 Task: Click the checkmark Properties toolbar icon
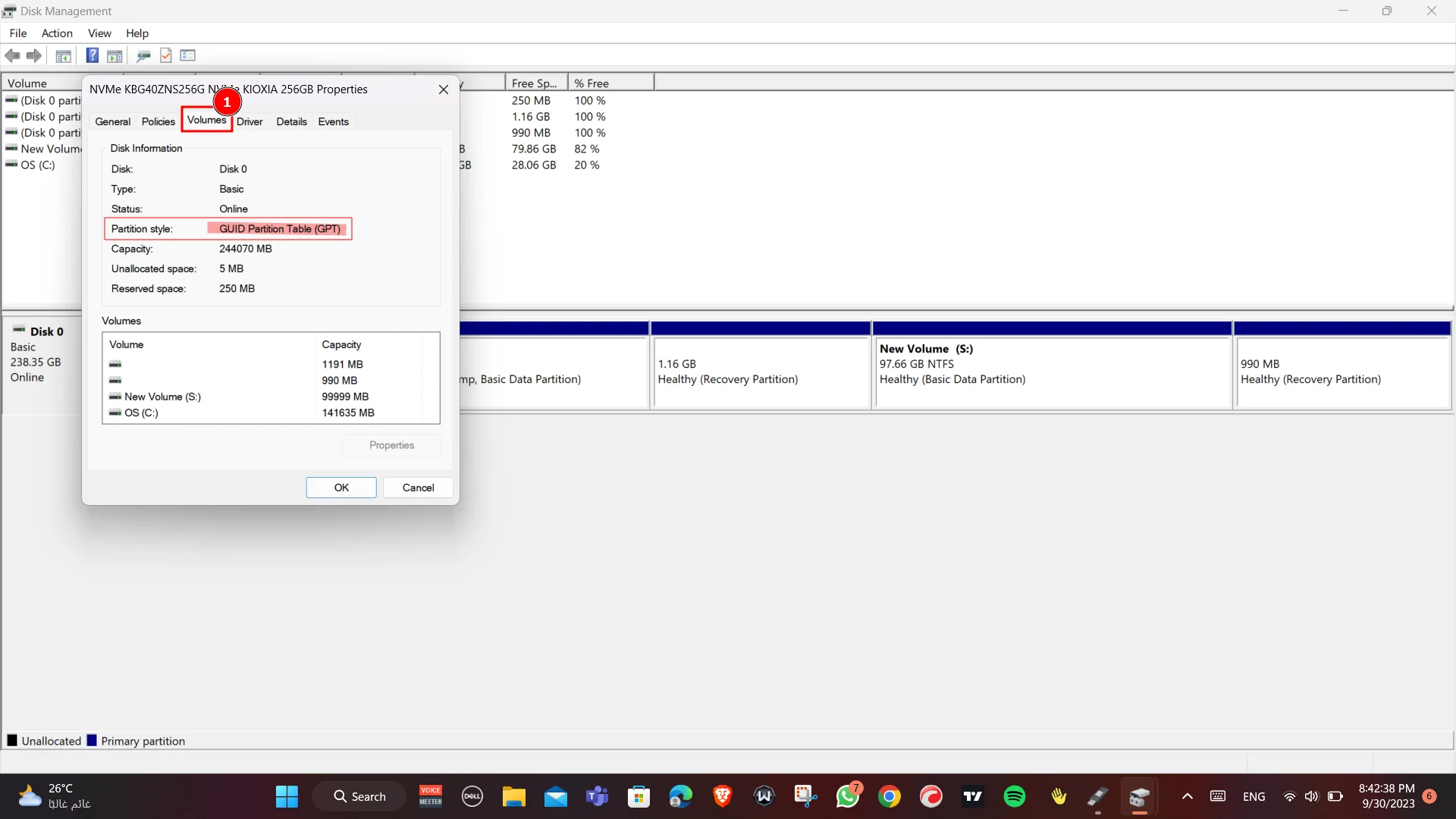[x=165, y=55]
